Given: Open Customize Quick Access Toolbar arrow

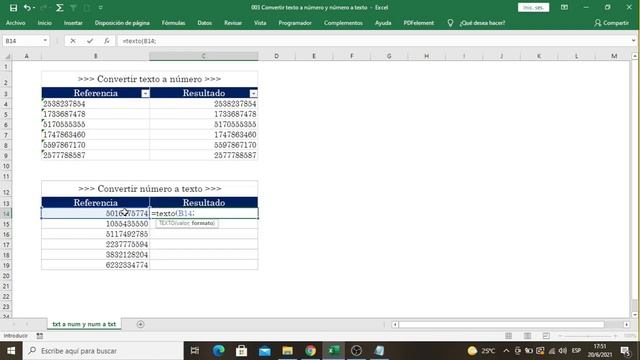Looking at the screenshot, I should [x=100, y=8].
